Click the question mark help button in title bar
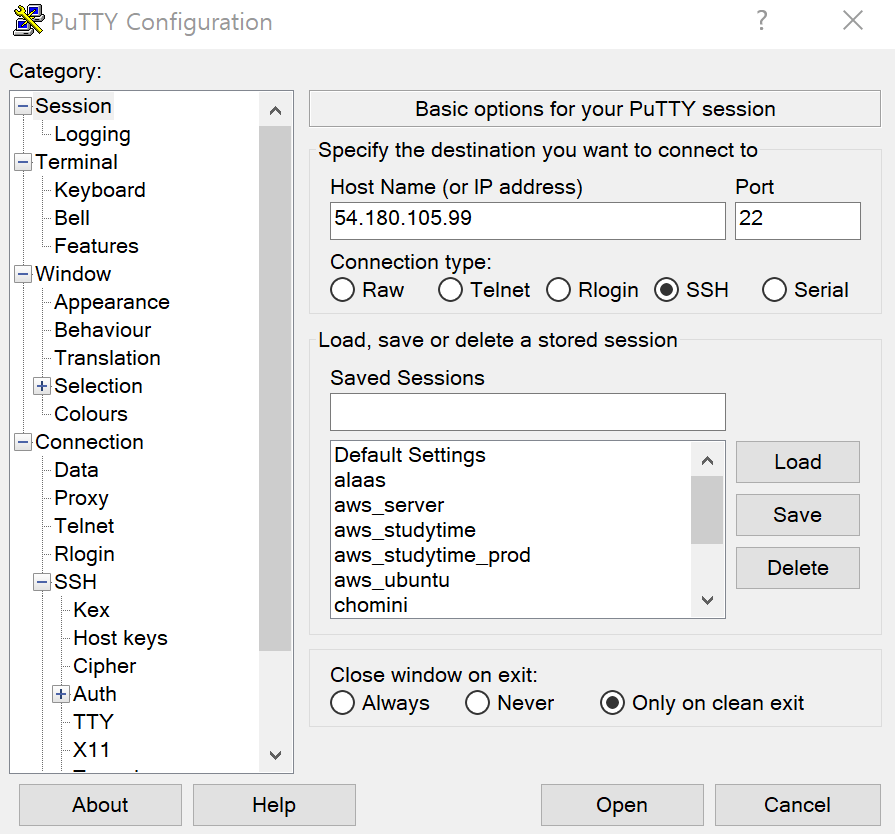The width and height of the screenshot is (895, 834). click(x=761, y=21)
